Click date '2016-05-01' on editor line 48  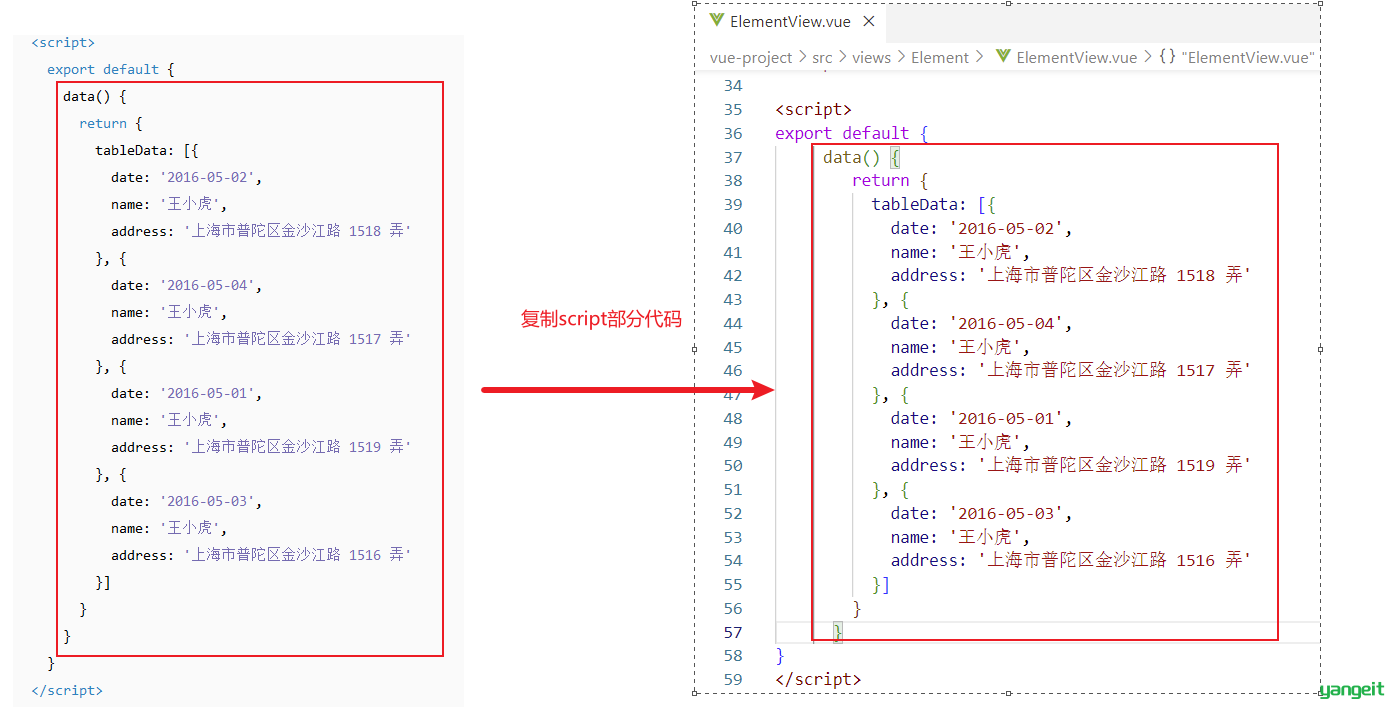[x=981, y=418]
